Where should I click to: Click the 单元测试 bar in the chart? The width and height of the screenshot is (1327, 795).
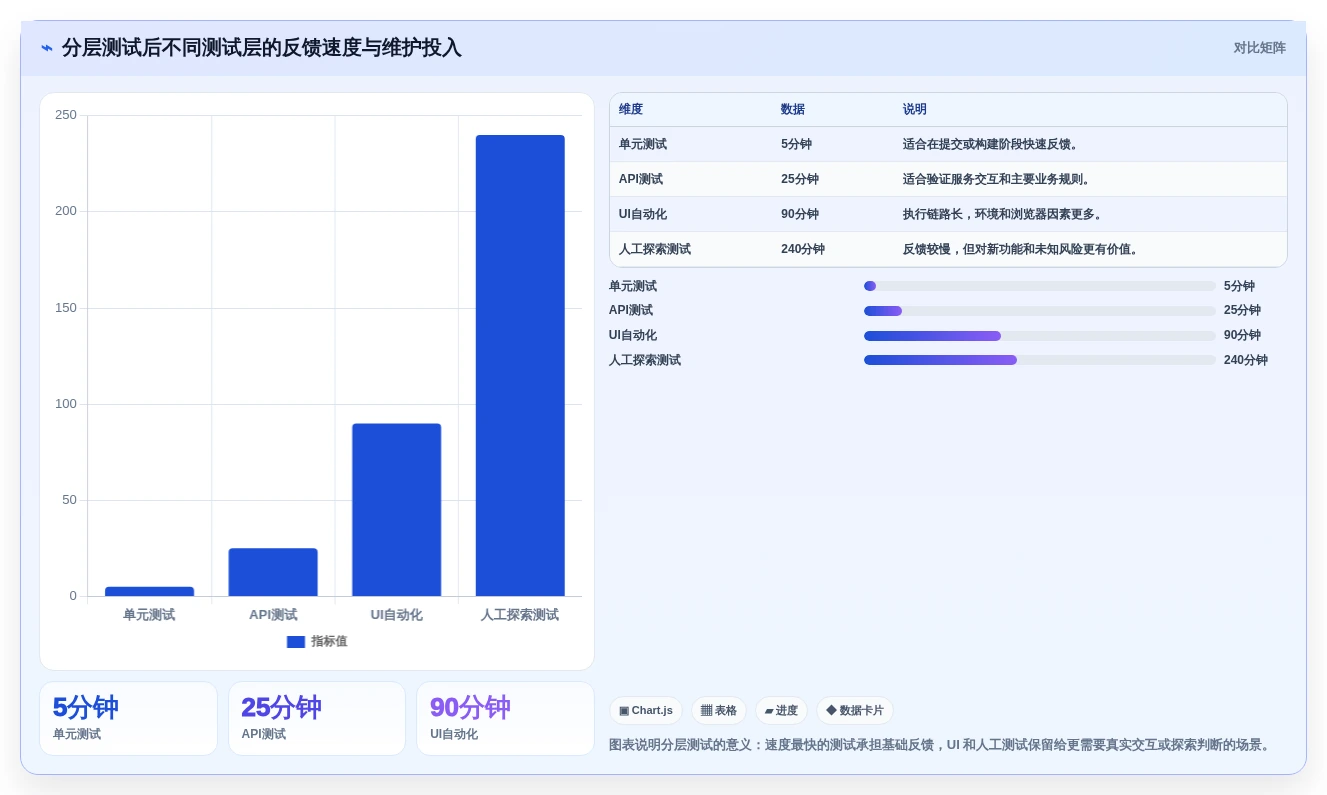[x=149, y=591]
